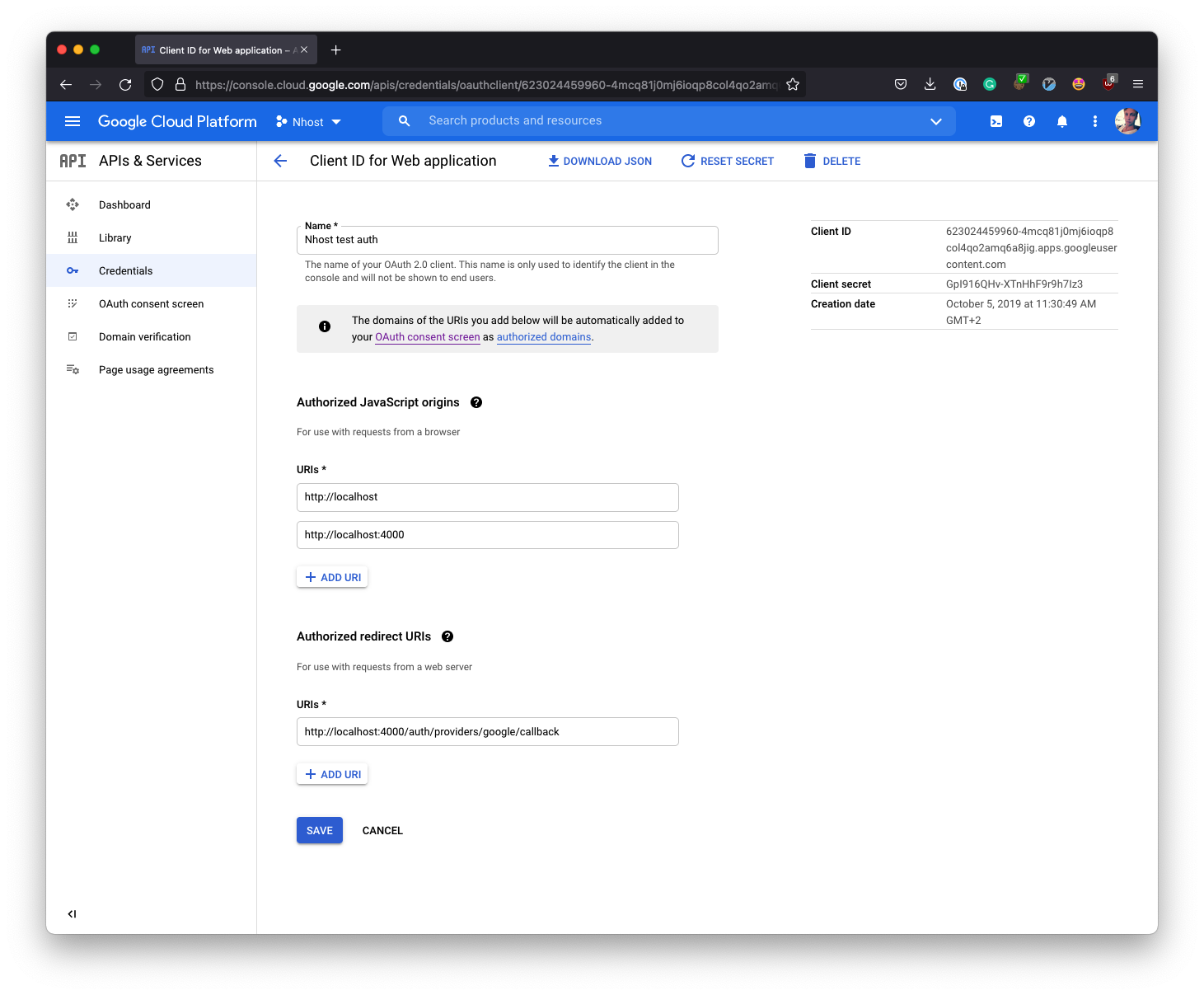Image resolution: width=1204 pixels, height=995 pixels.
Task: Activate Cloud Shell icon
Action: 996,121
